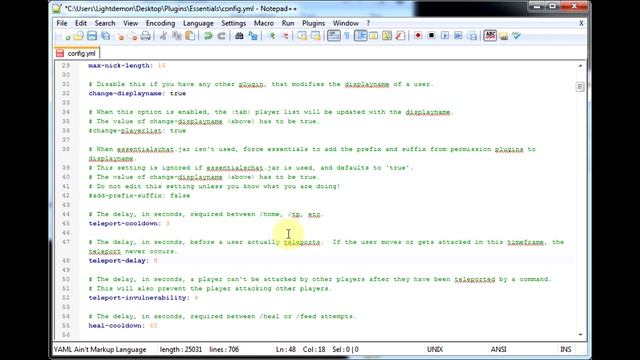The width and height of the screenshot is (640, 360).
Task: Save the file with the Save icon
Action: [x=92, y=36]
